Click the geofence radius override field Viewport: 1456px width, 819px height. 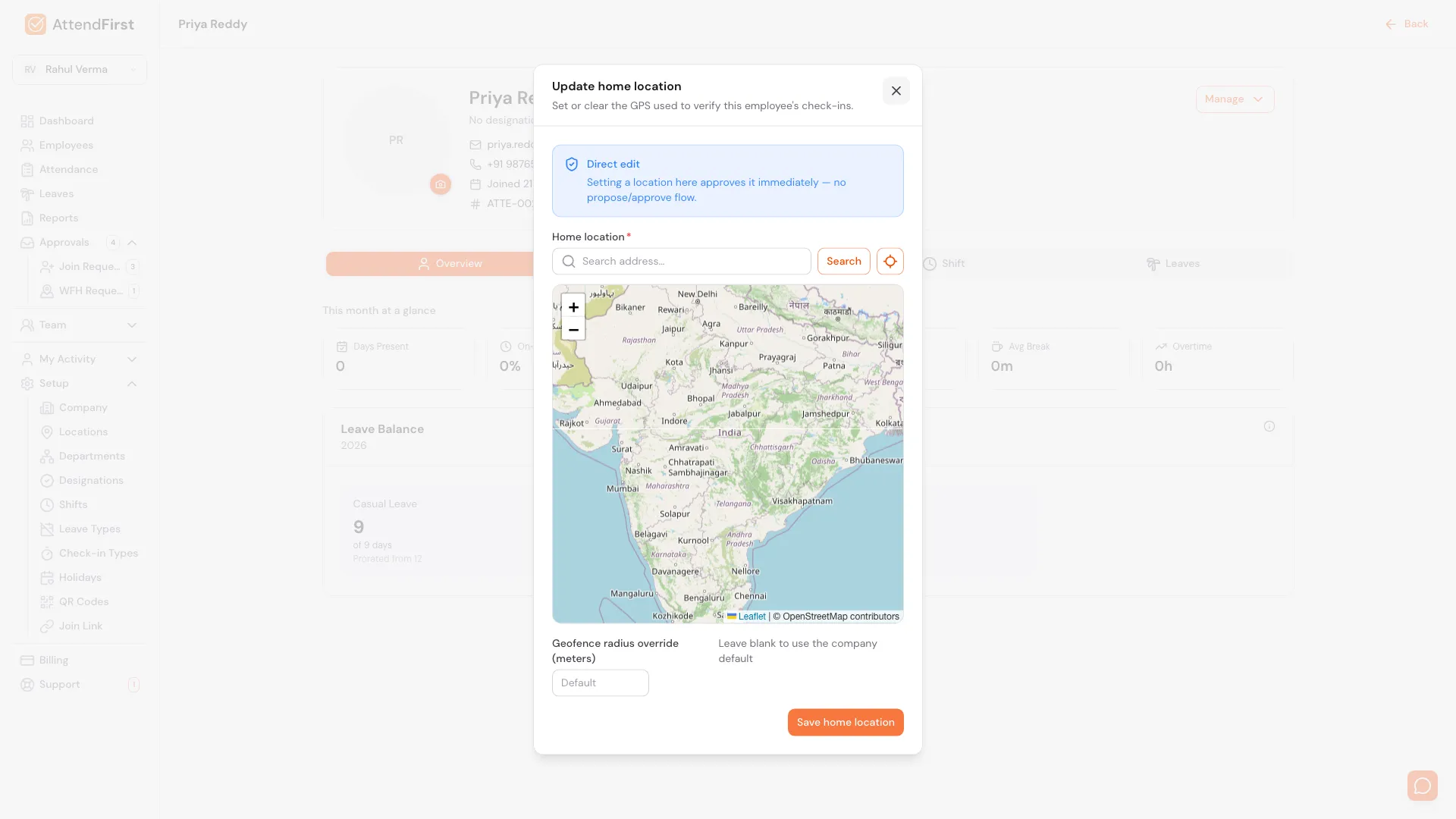pyautogui.click(x=600, y=682)
